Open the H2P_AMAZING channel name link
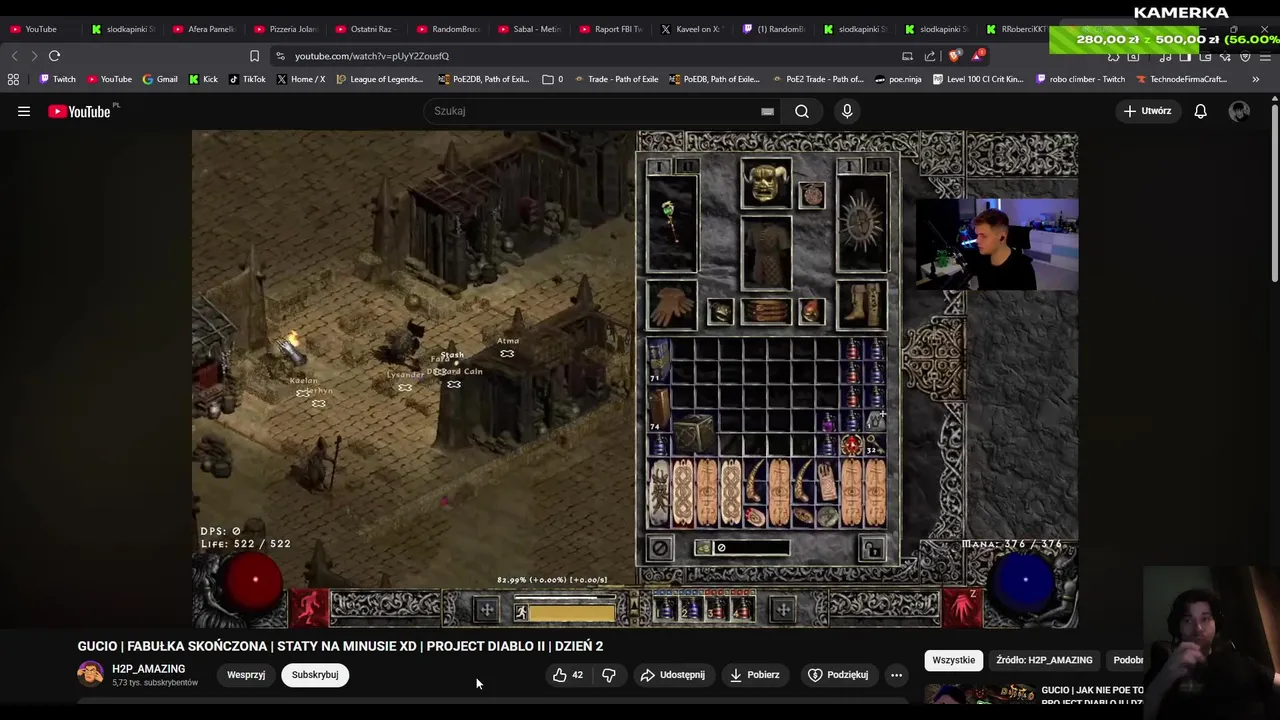The height and width of the screenshot is (720, 1280). tap(148, 669)
